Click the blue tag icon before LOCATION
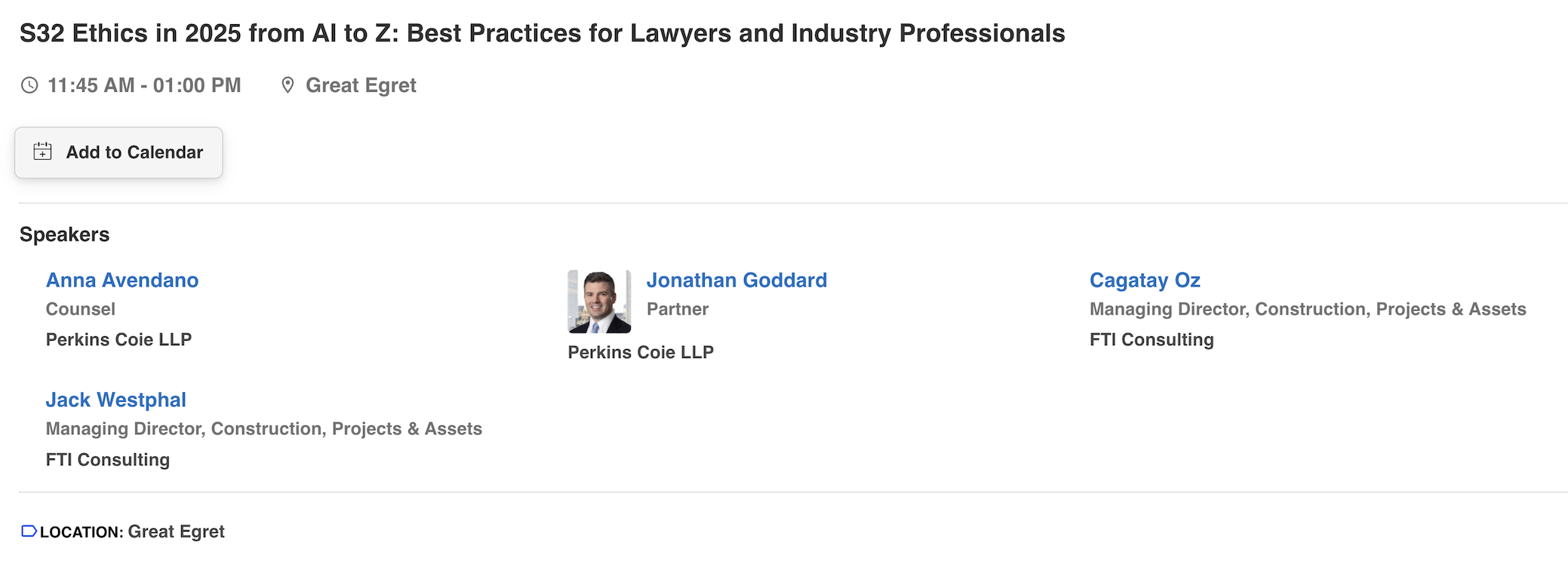 29,532
